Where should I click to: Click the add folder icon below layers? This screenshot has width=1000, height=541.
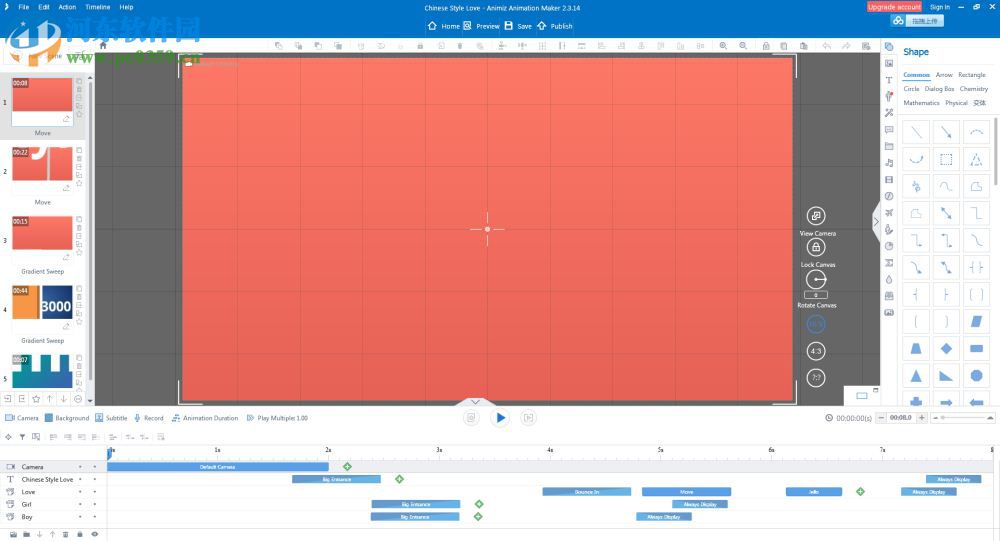tap(26, 534)
